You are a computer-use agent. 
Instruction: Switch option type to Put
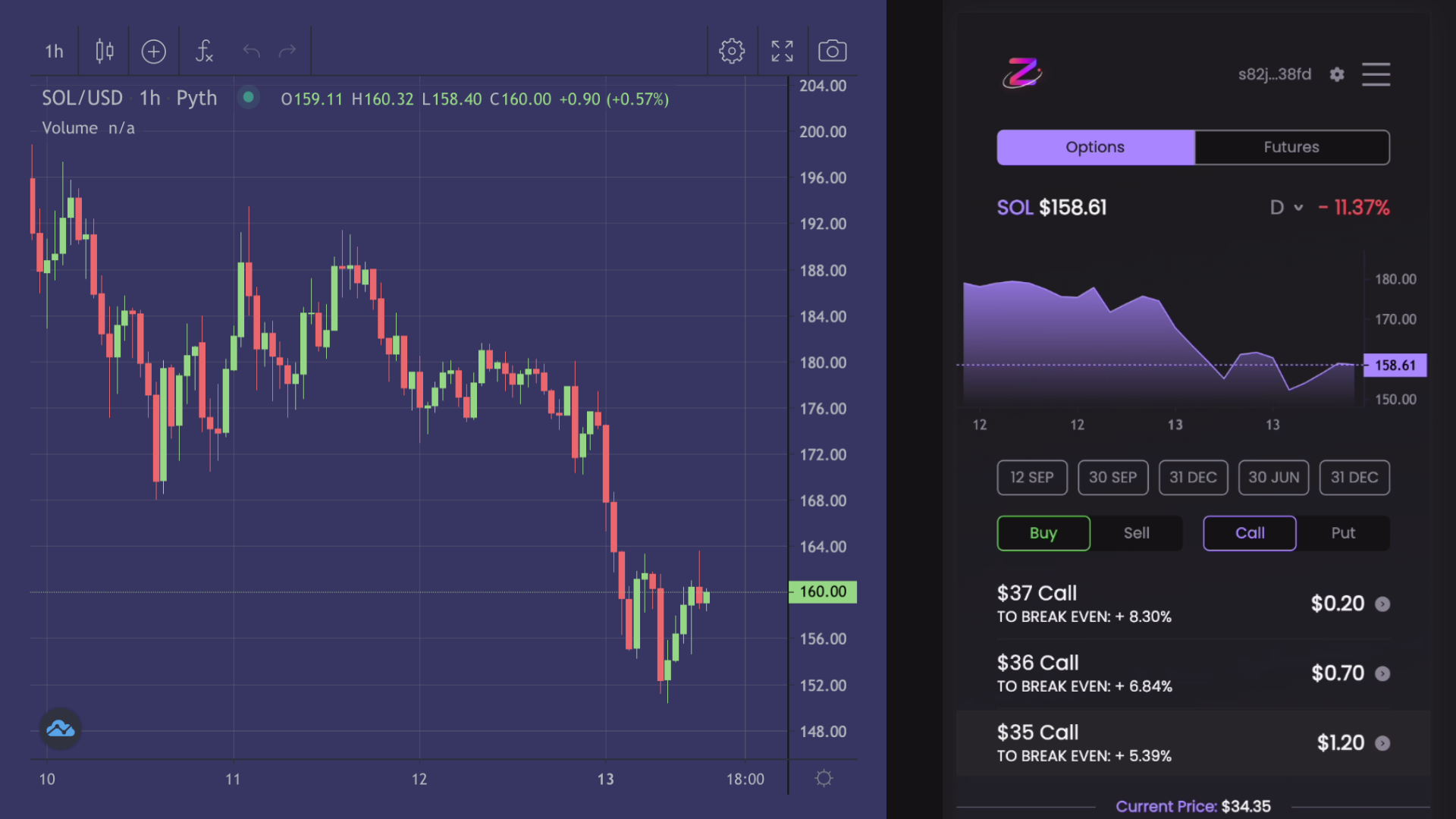pyautogui.click(x=1343, y=533)
